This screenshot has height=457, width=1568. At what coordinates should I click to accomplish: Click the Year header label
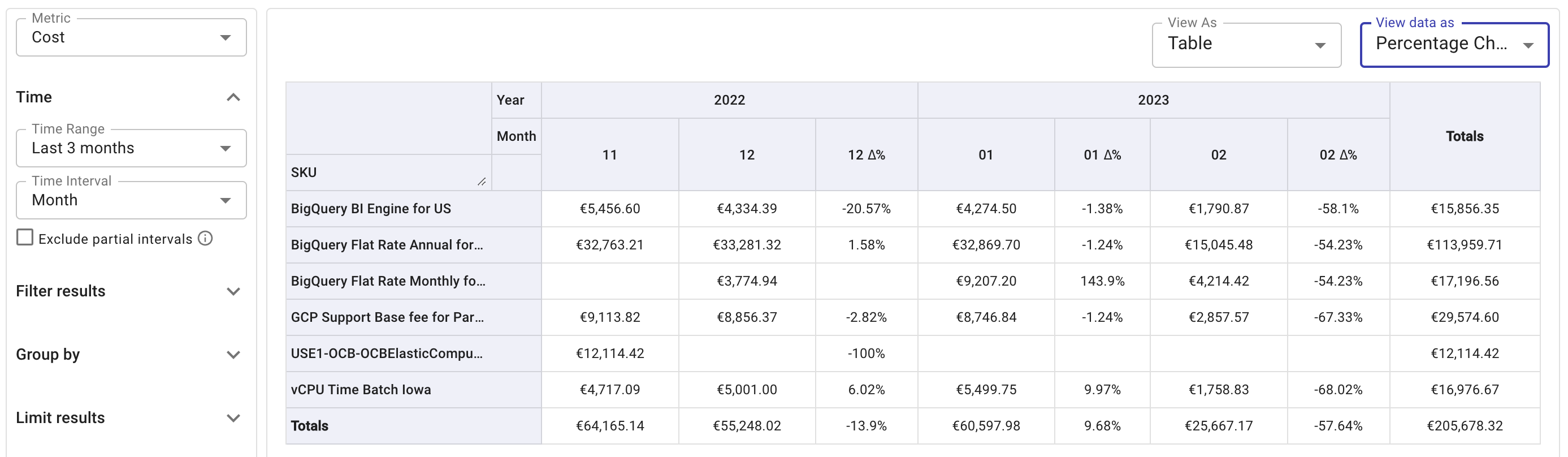coord(510,100)
